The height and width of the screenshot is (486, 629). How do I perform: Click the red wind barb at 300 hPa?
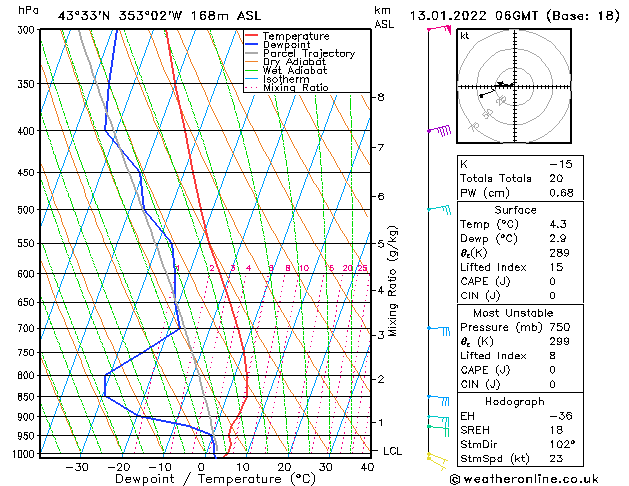point(440,29)
